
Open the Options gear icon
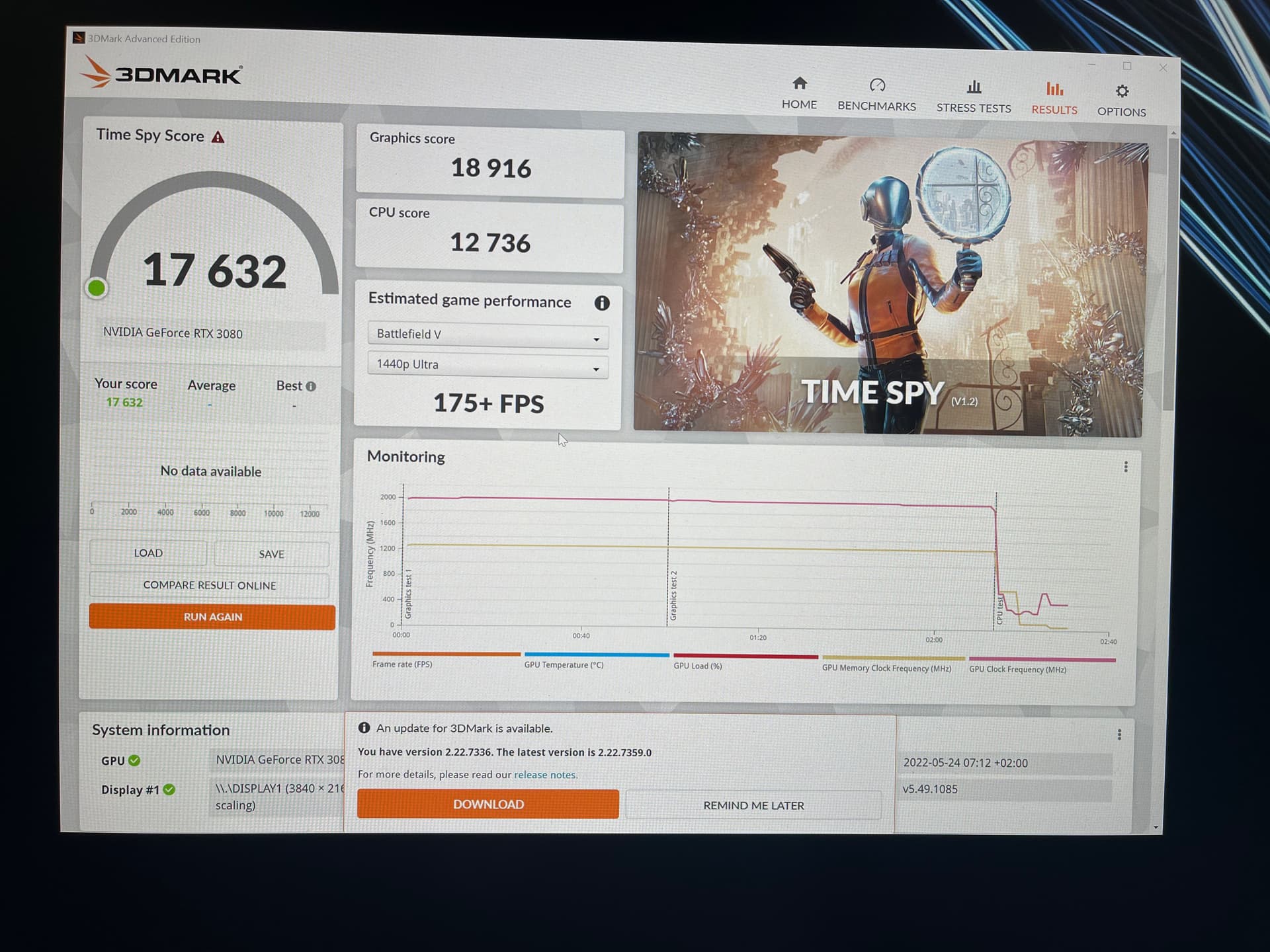[x=1122, y=91]
